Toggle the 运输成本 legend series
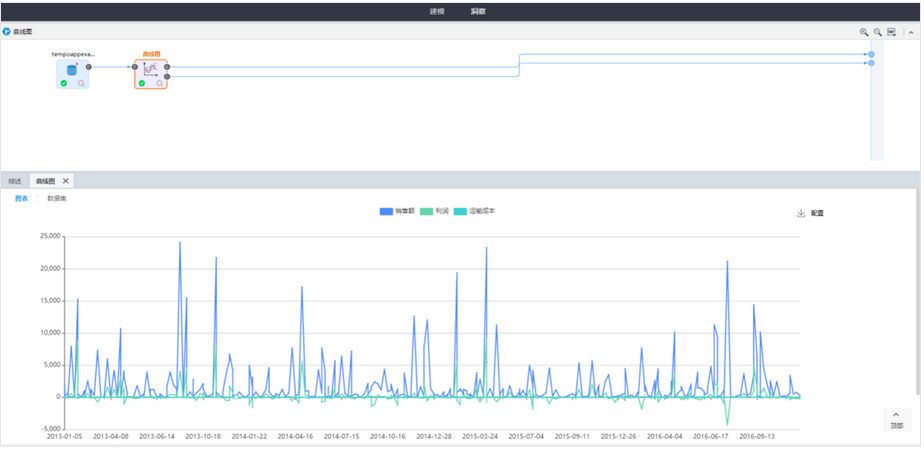924x450 pixels. 474,211
